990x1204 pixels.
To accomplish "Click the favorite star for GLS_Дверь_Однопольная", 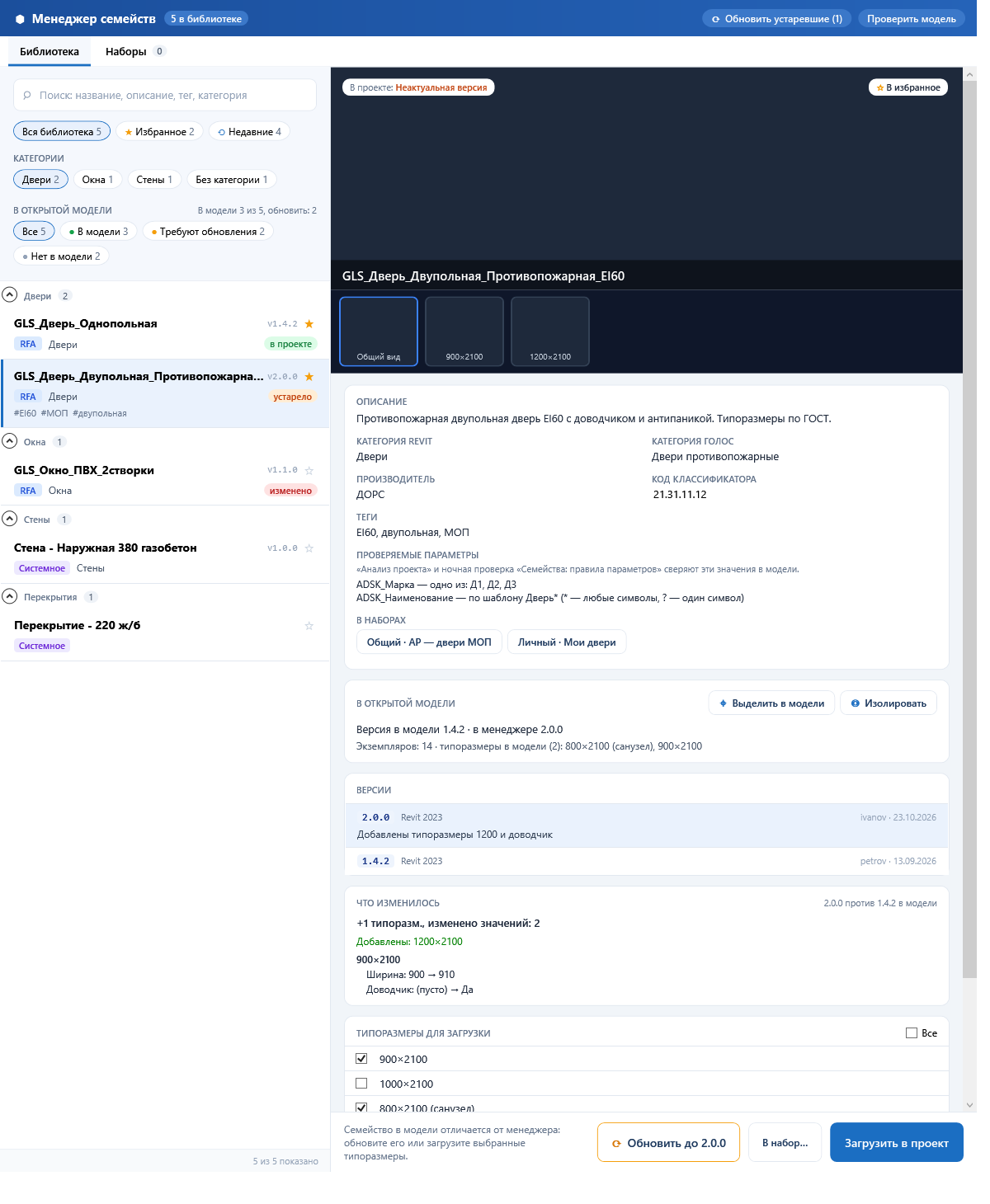I will 309,324.
